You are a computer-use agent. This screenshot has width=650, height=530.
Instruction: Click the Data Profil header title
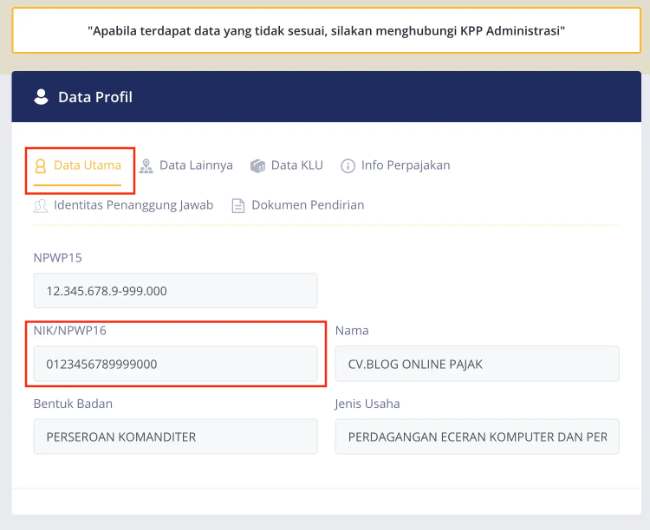coord(95,97)
